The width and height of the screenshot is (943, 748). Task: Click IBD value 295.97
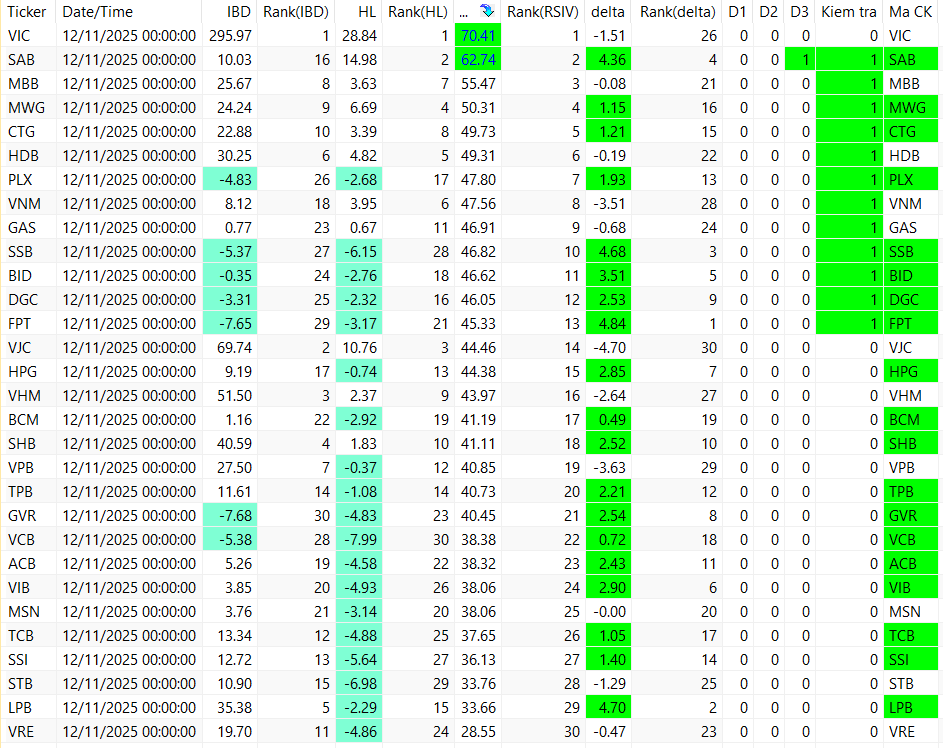(230, 35)
